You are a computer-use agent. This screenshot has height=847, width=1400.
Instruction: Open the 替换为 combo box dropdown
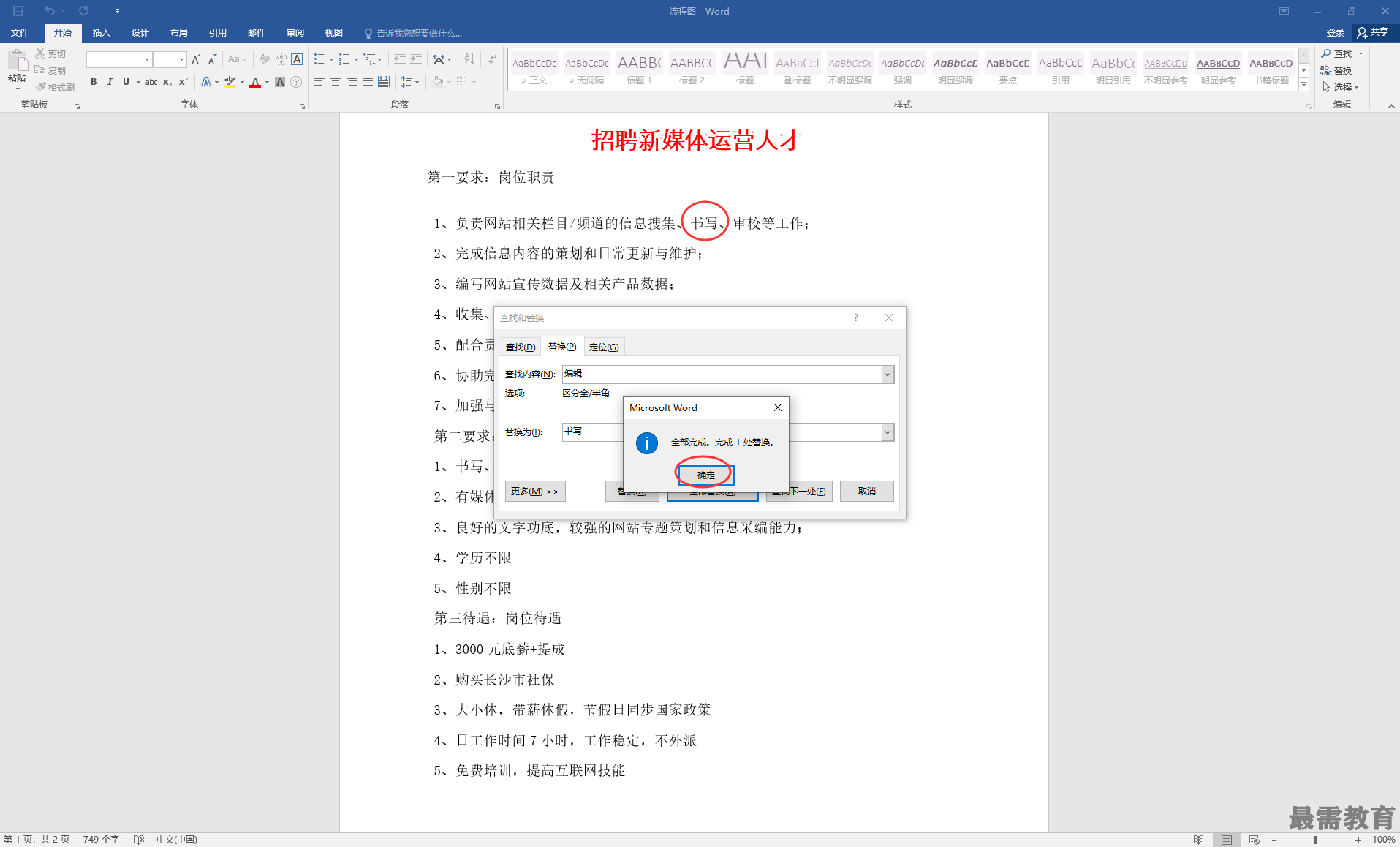pyautogui.click(x=888, y=432)
